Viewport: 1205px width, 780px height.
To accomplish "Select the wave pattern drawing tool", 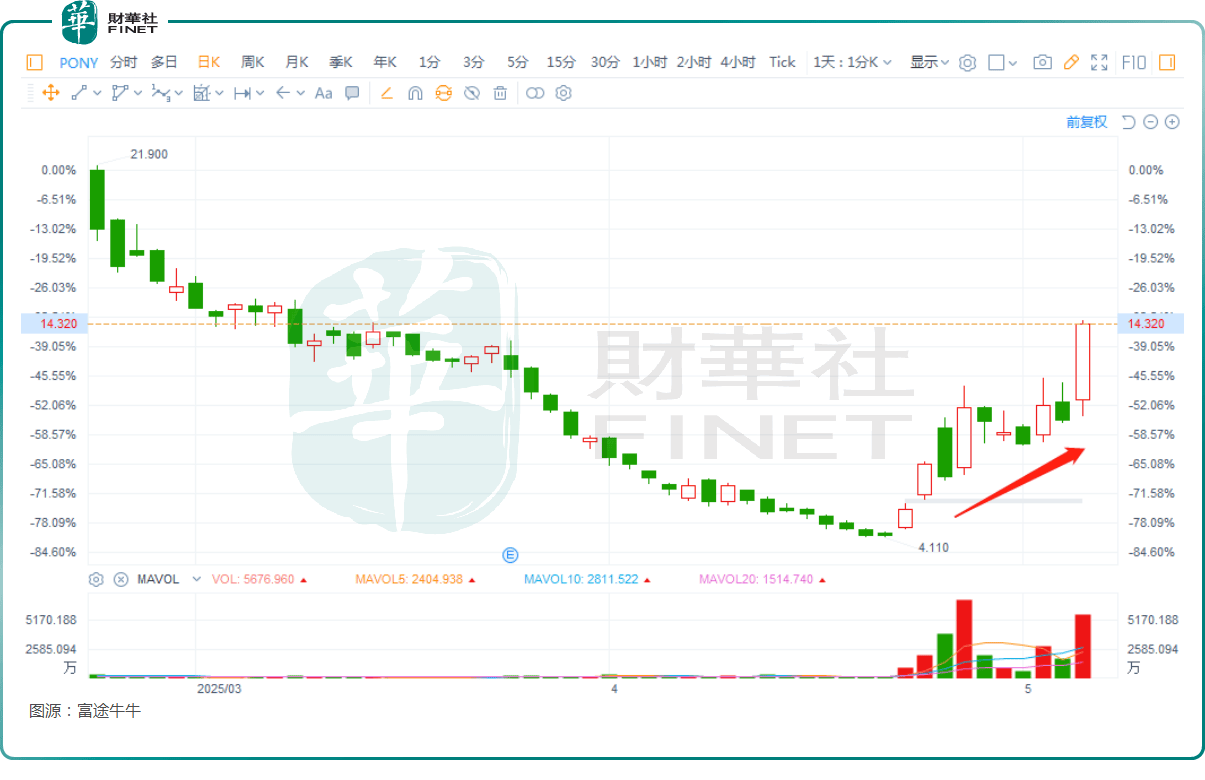I will coord(160,93).
